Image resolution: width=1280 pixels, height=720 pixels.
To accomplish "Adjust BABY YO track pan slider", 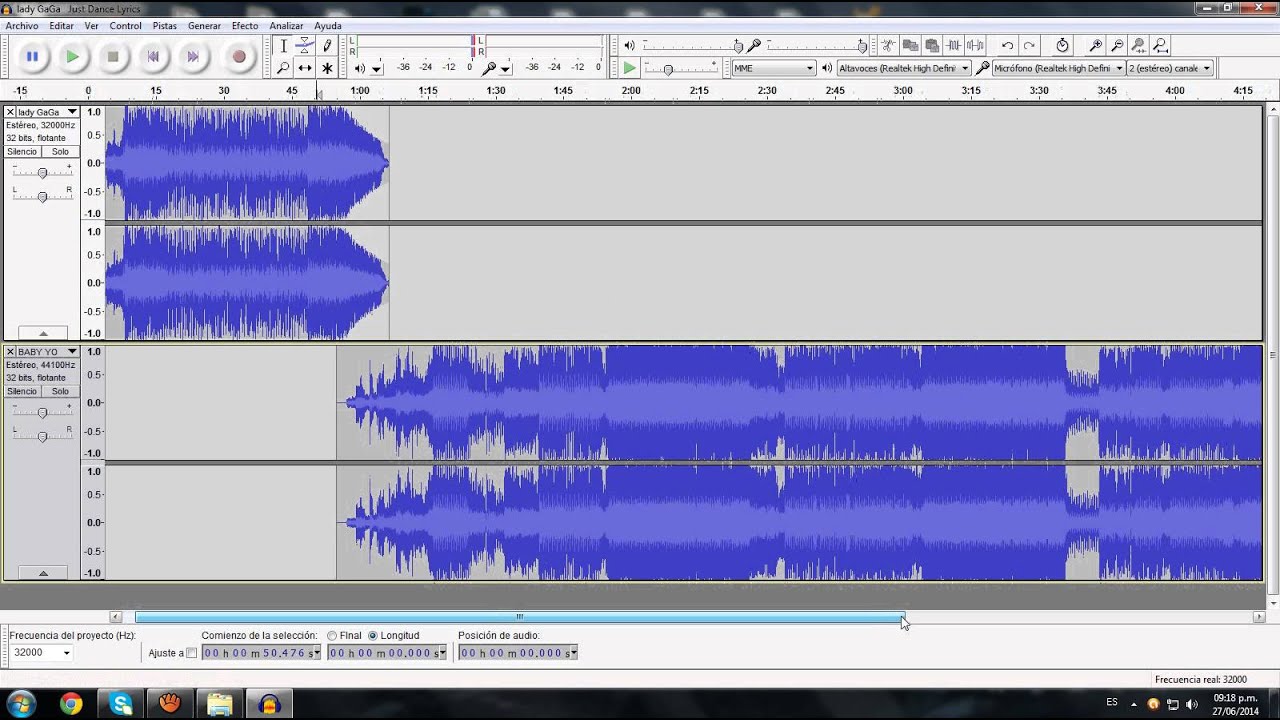I will (x=42, y=437).
